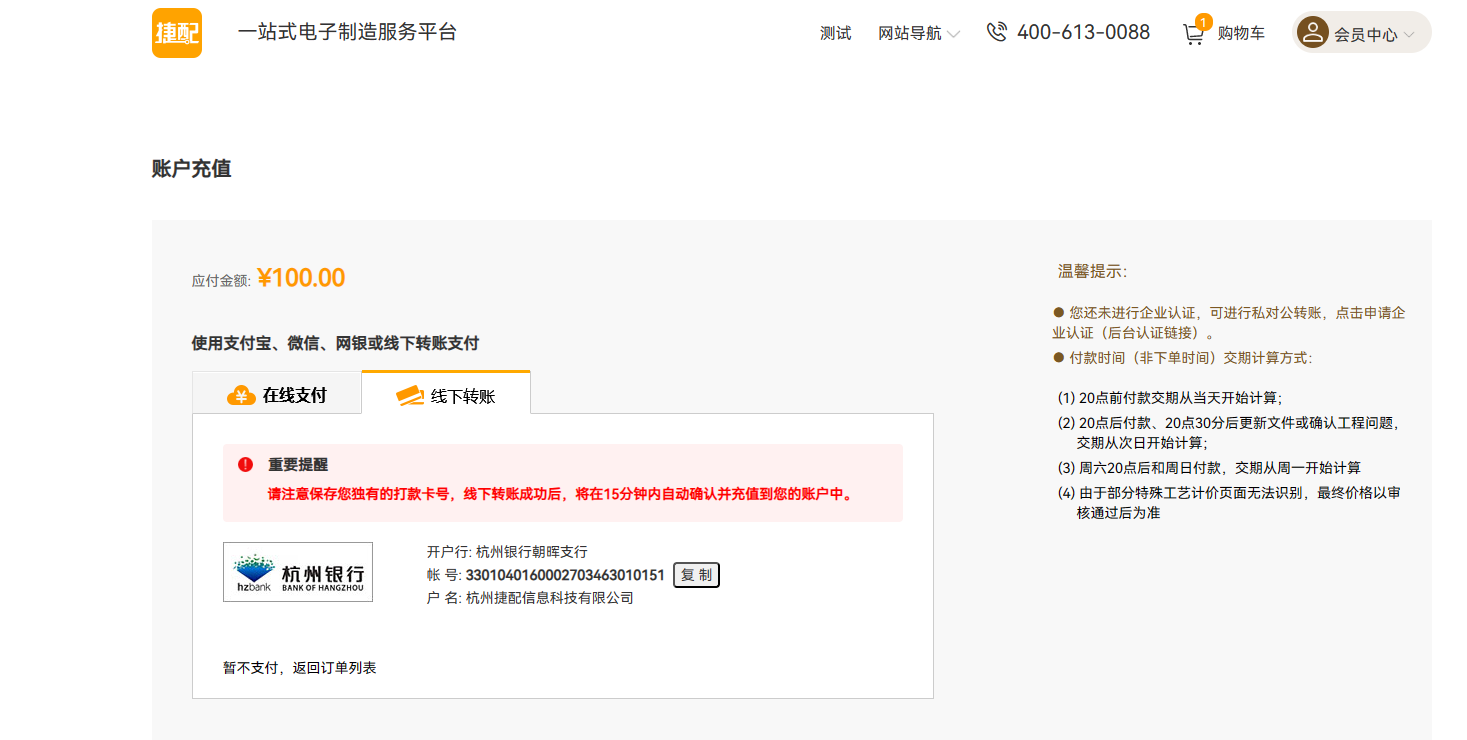
Task: Click the orange cloud yen icon
Action: click(241, 396)
